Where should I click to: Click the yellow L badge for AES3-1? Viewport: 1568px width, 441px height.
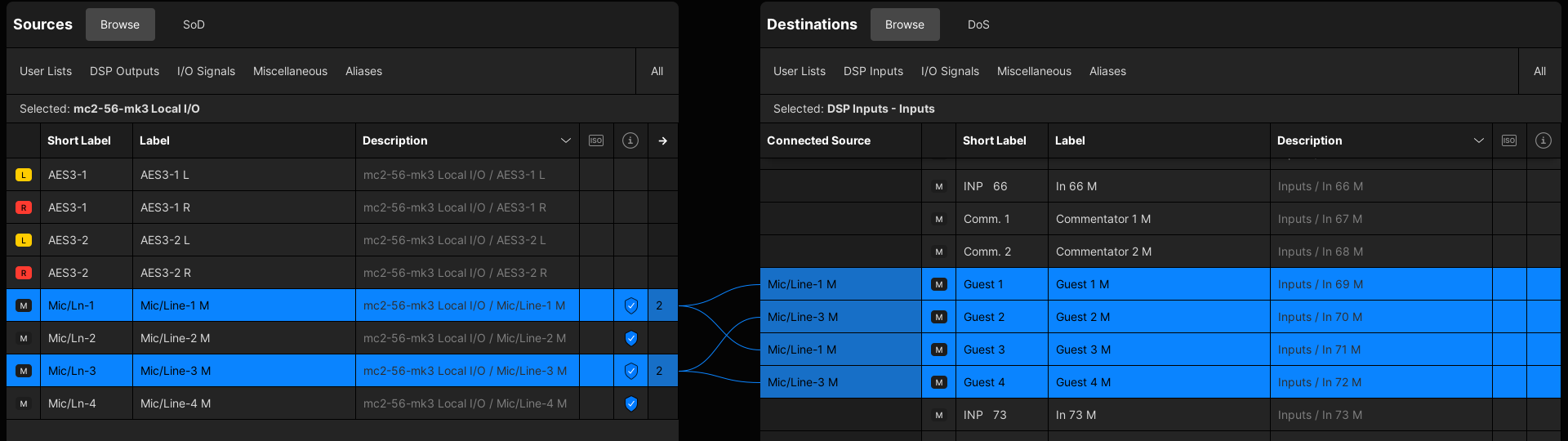coord(24,175)
